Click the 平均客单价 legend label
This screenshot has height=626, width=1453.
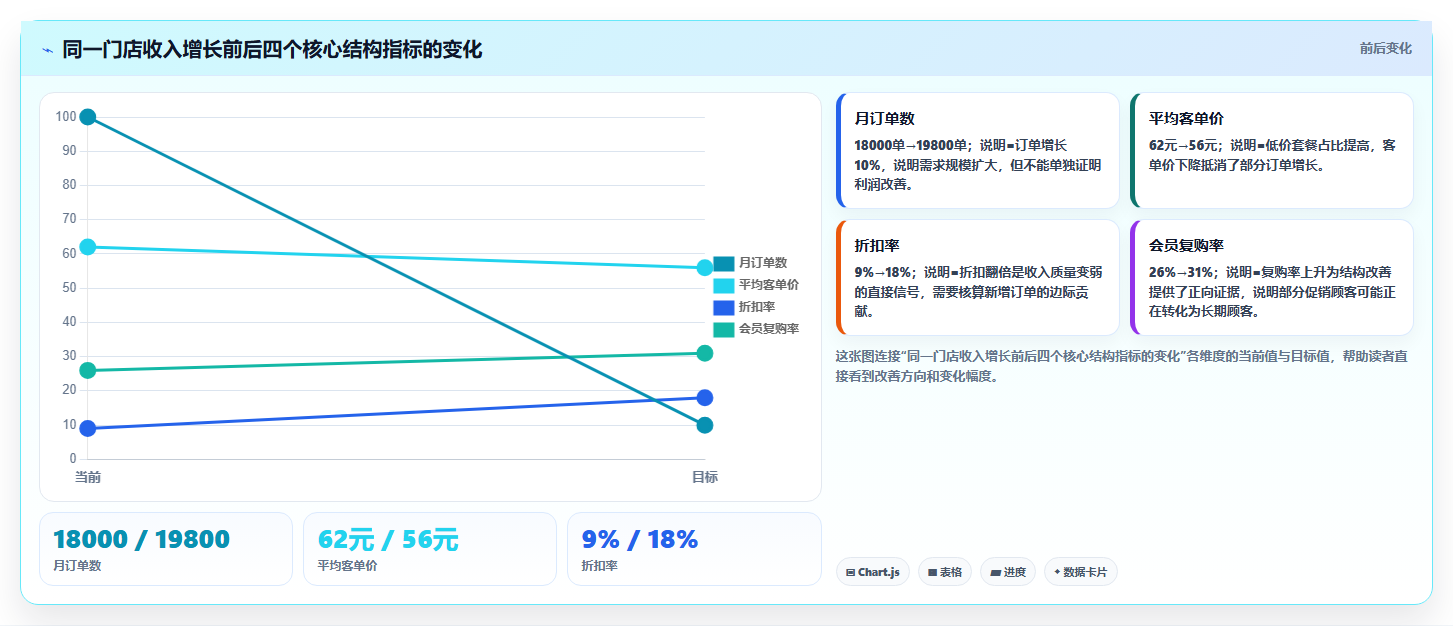click(769, 285)
